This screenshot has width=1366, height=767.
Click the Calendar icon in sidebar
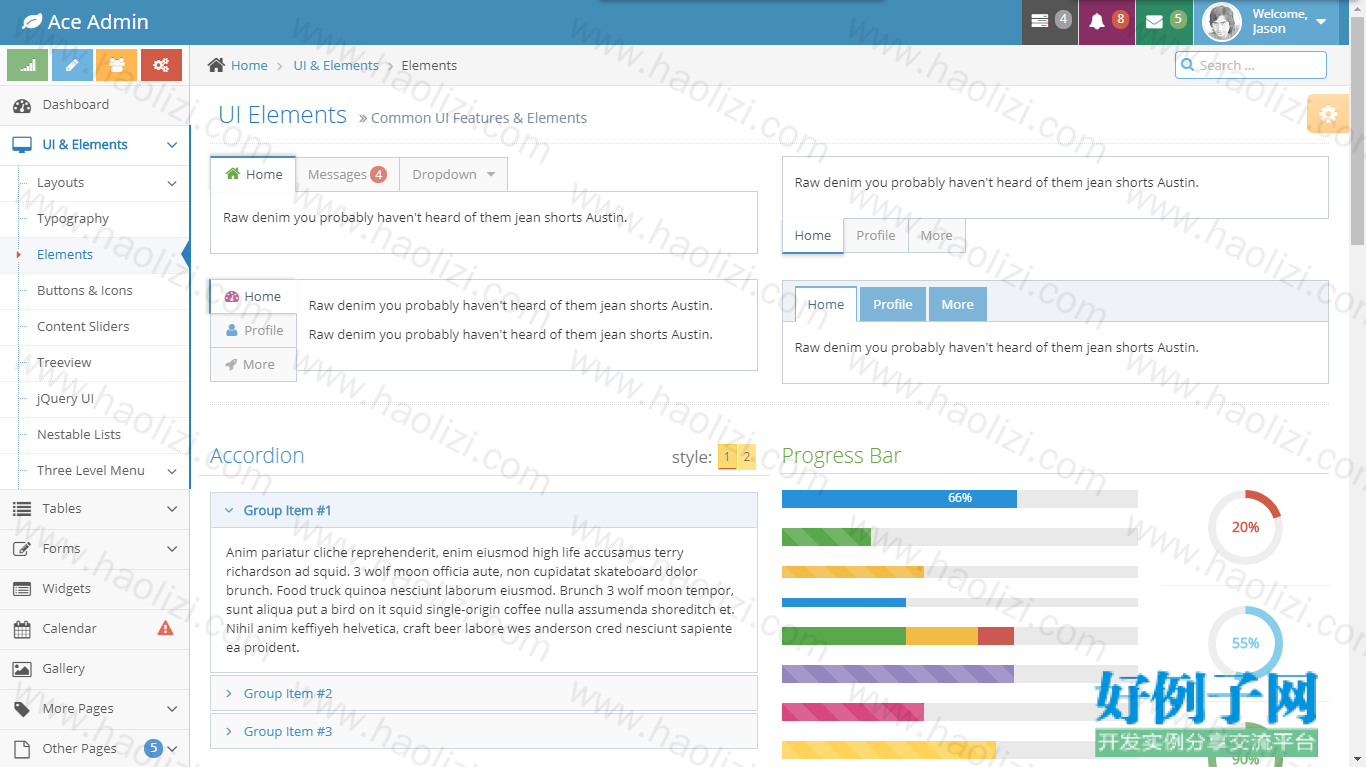(22, 629)
